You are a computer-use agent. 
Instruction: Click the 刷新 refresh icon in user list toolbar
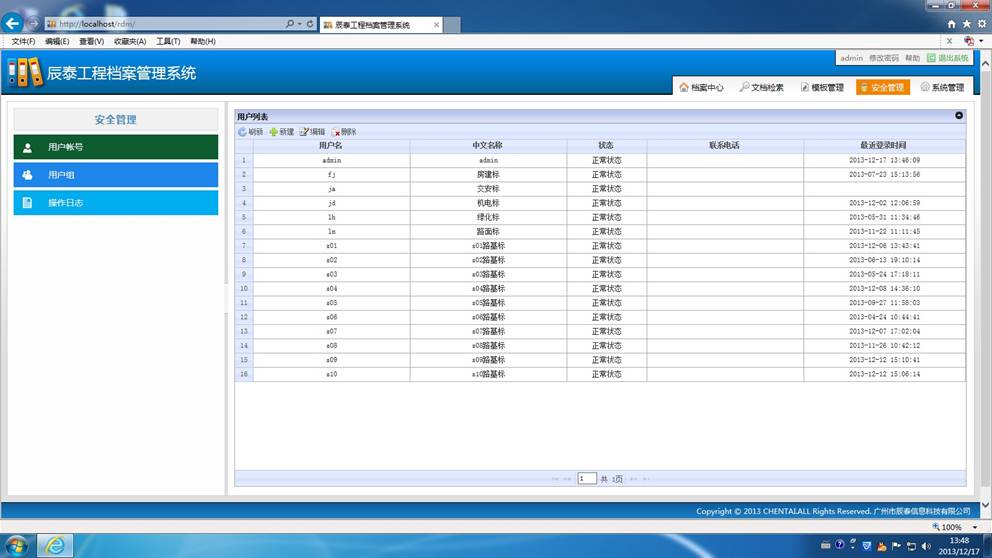(242, 132)
